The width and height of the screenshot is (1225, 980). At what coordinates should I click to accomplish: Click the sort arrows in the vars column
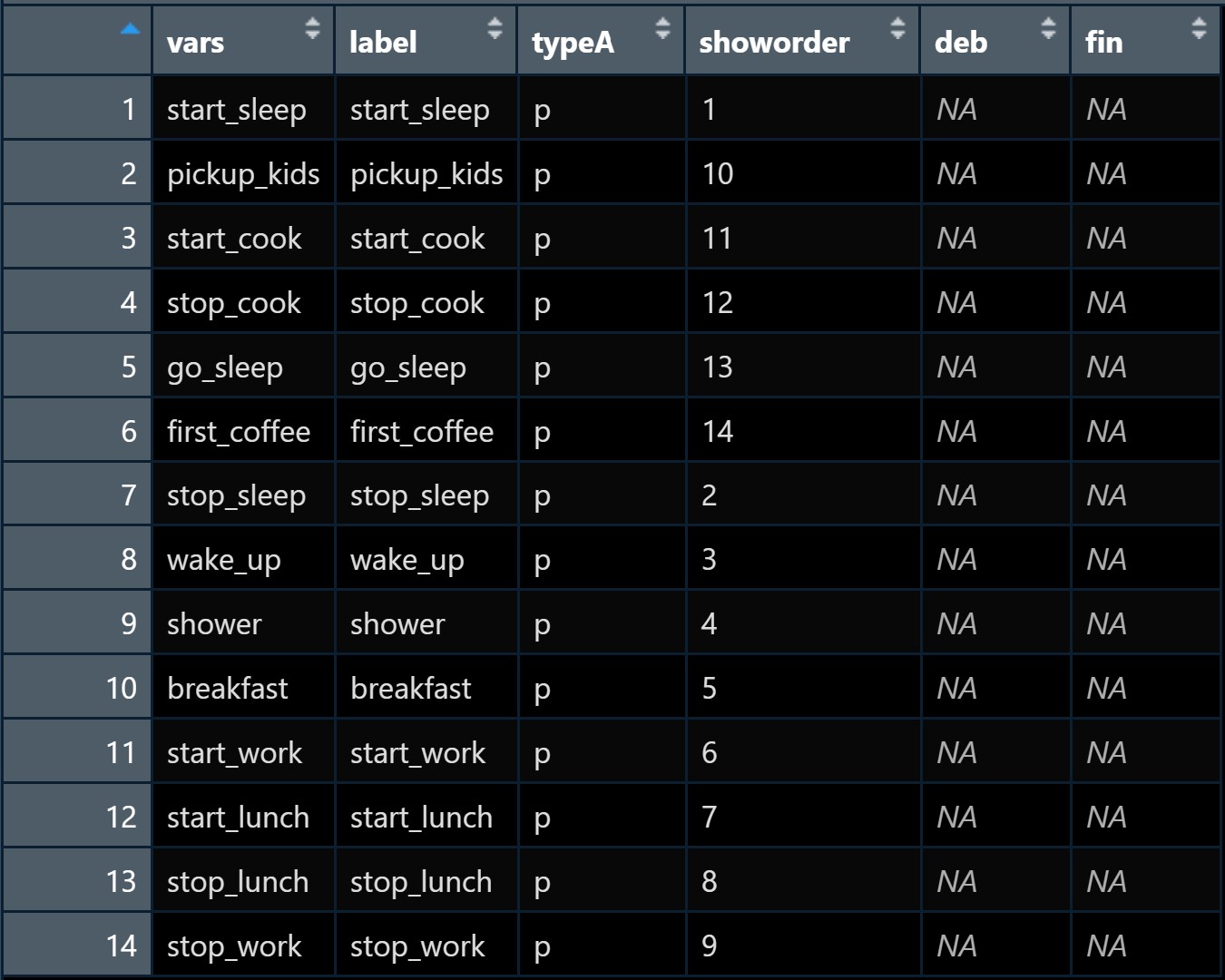click(312, 28)
